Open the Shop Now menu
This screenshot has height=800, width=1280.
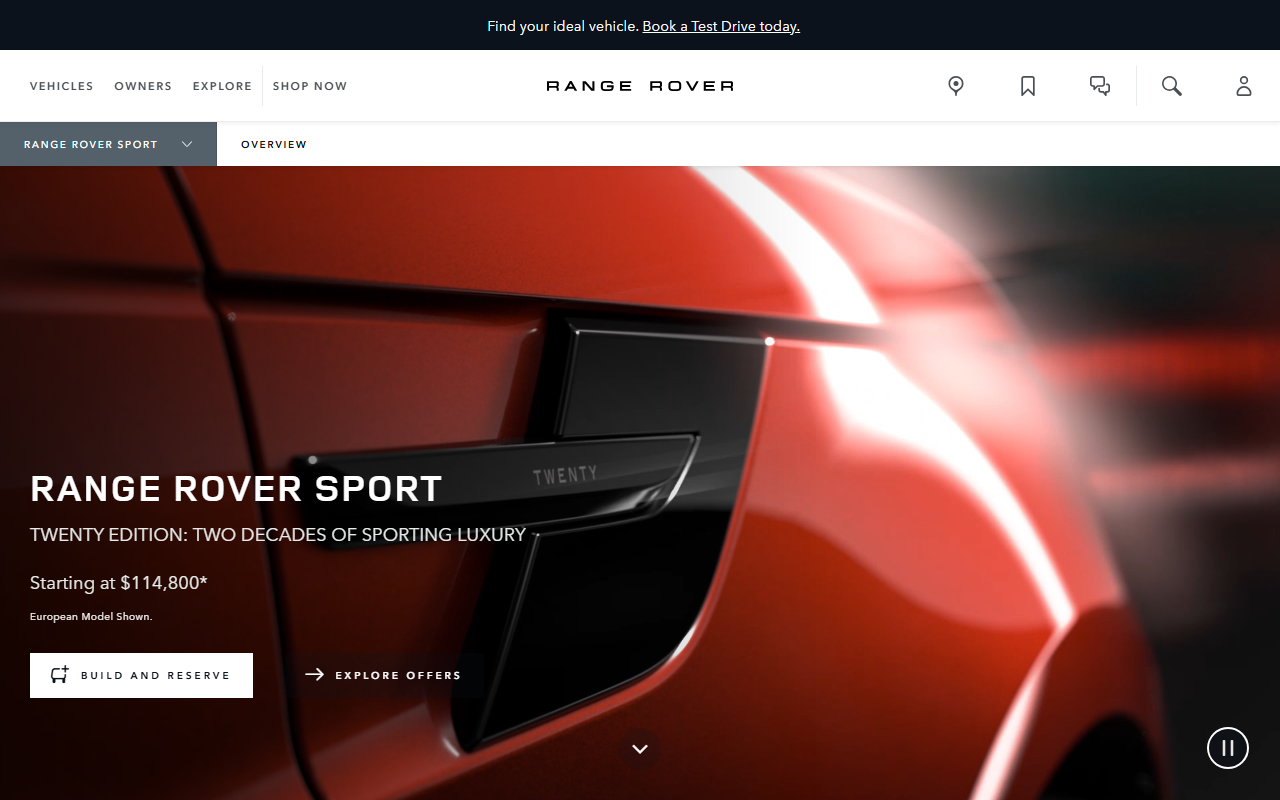coord(310,86)
